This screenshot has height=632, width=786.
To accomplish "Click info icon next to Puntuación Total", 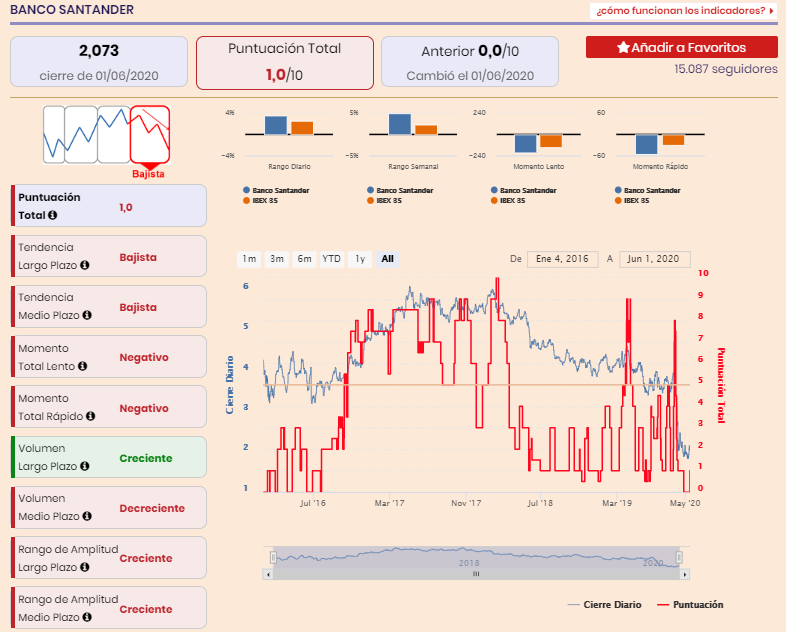I will [x=52, y=215].
